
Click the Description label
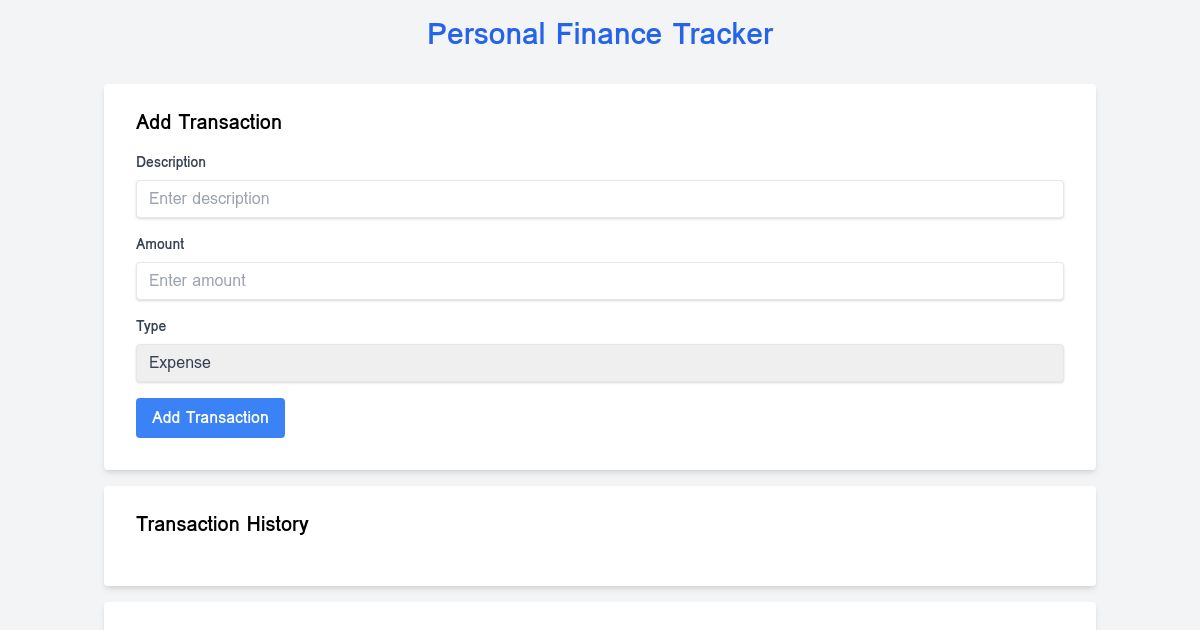[171, 162]
